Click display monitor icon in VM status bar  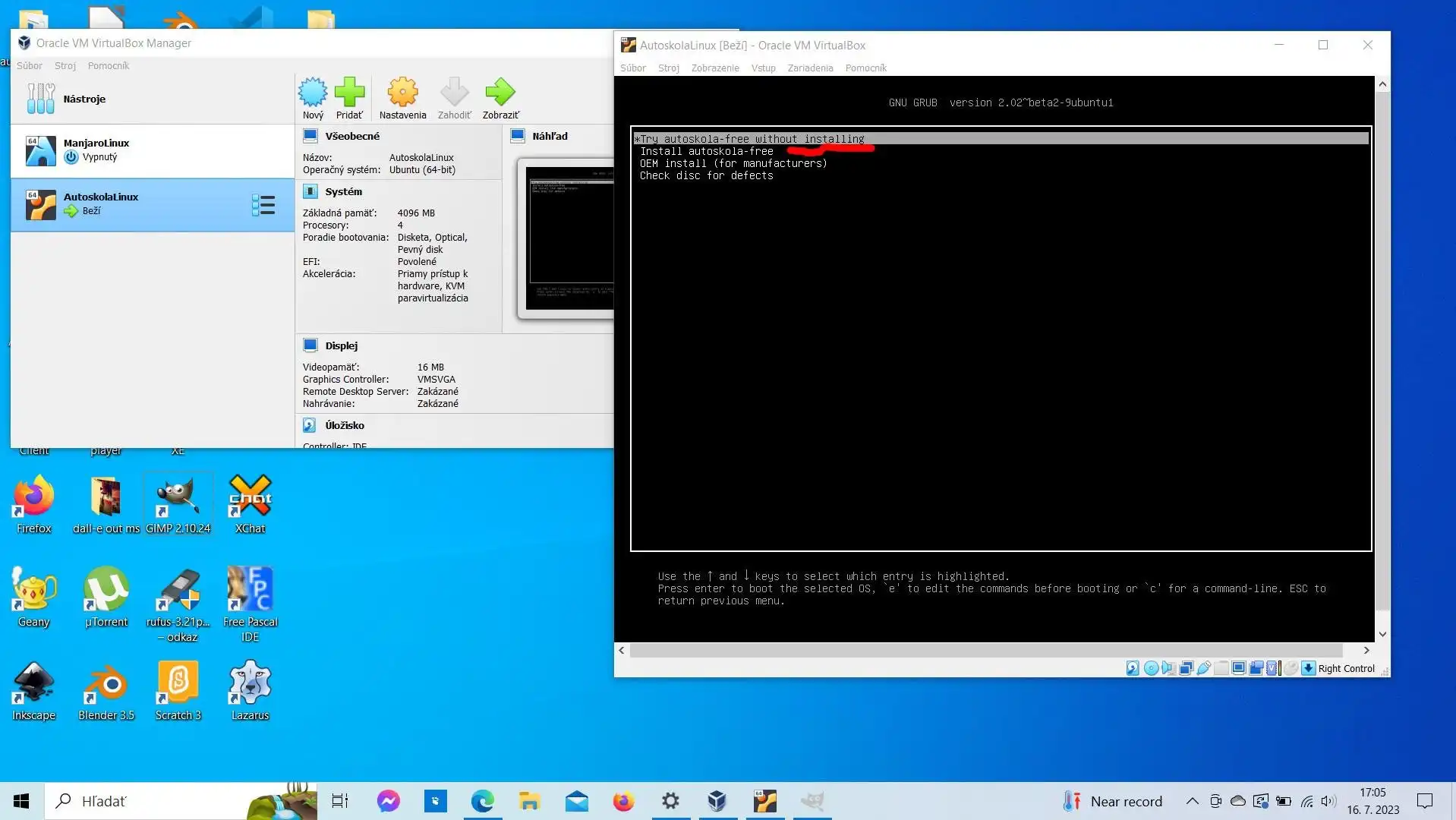point(1239,668)
